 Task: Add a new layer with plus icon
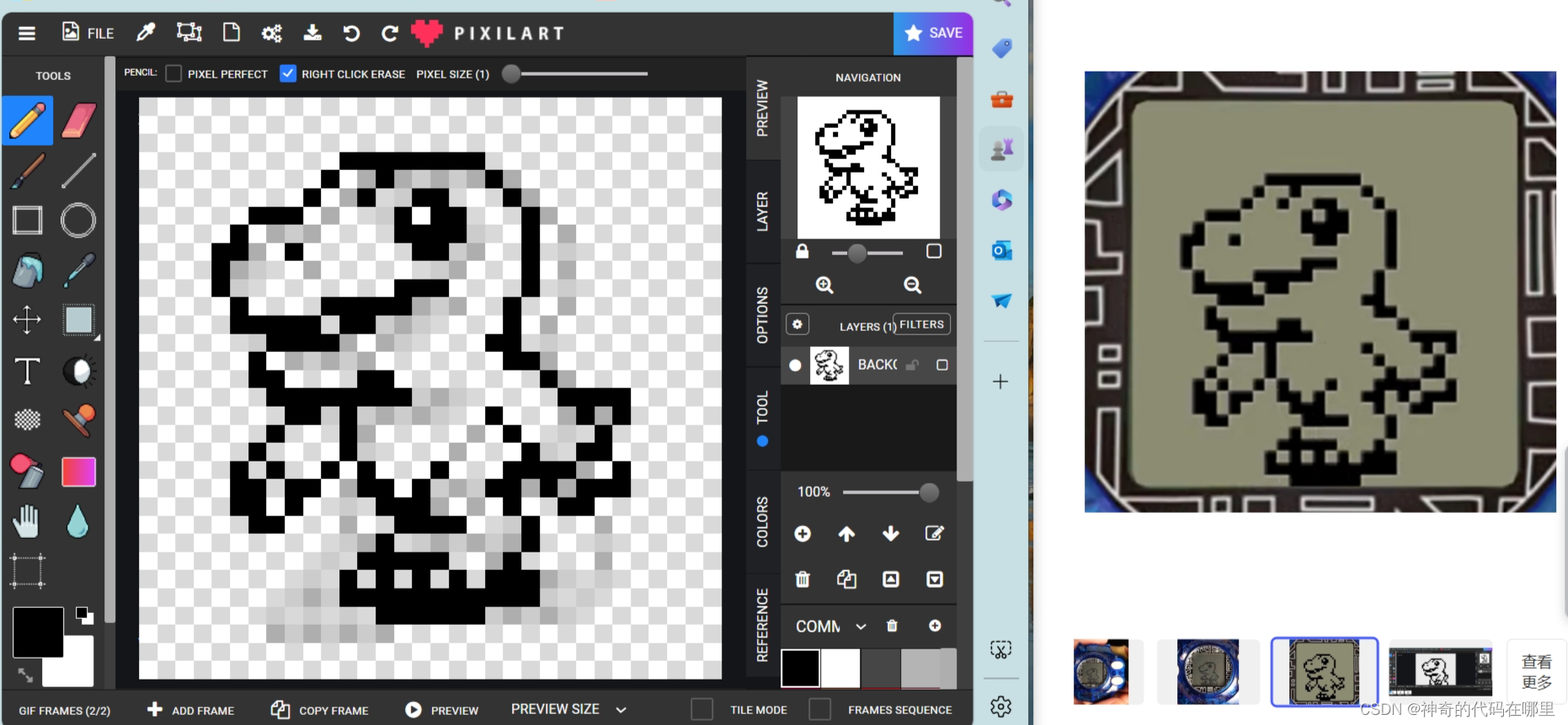tap(803, 534)
